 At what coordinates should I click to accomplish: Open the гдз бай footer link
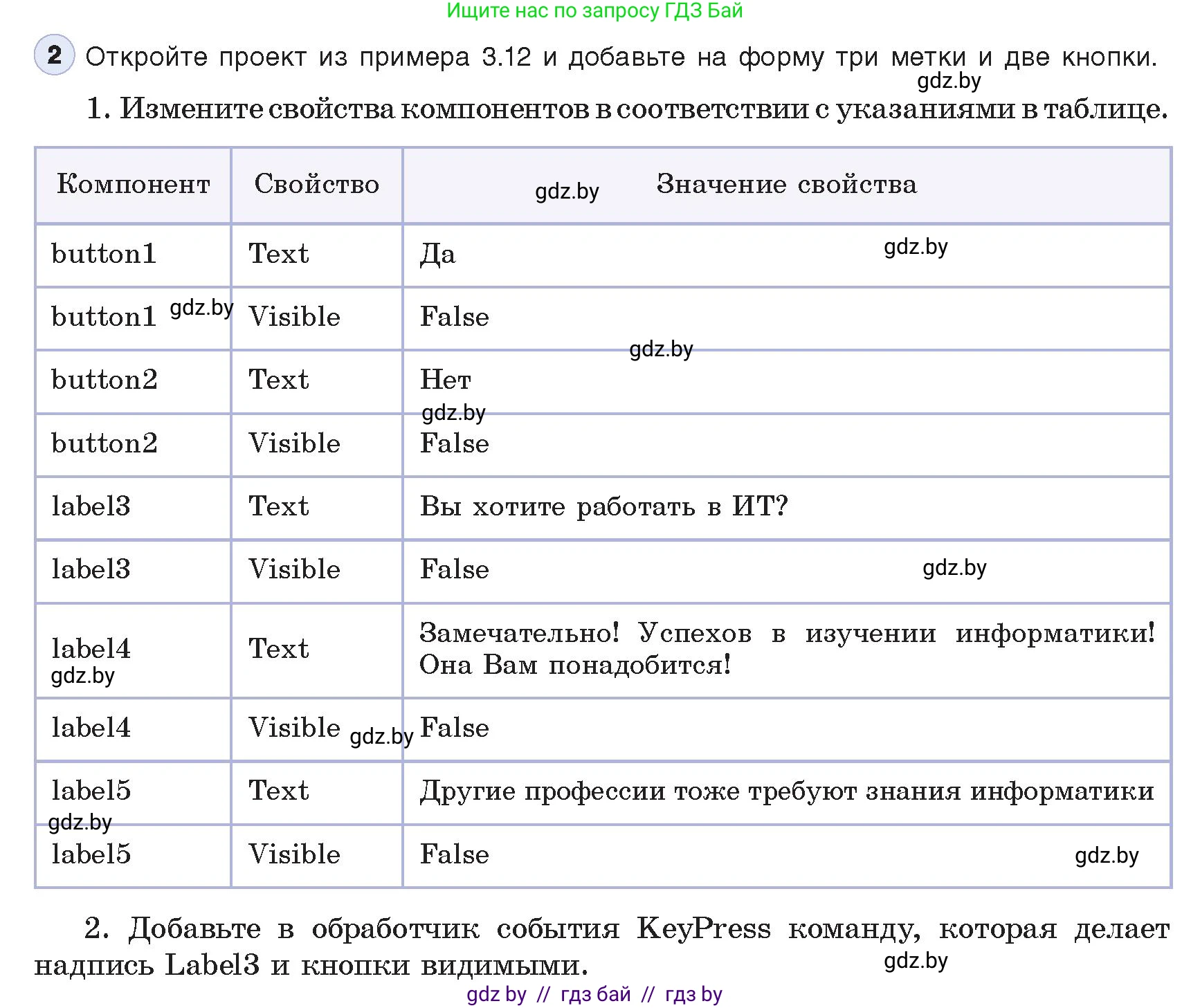(593, 995)
